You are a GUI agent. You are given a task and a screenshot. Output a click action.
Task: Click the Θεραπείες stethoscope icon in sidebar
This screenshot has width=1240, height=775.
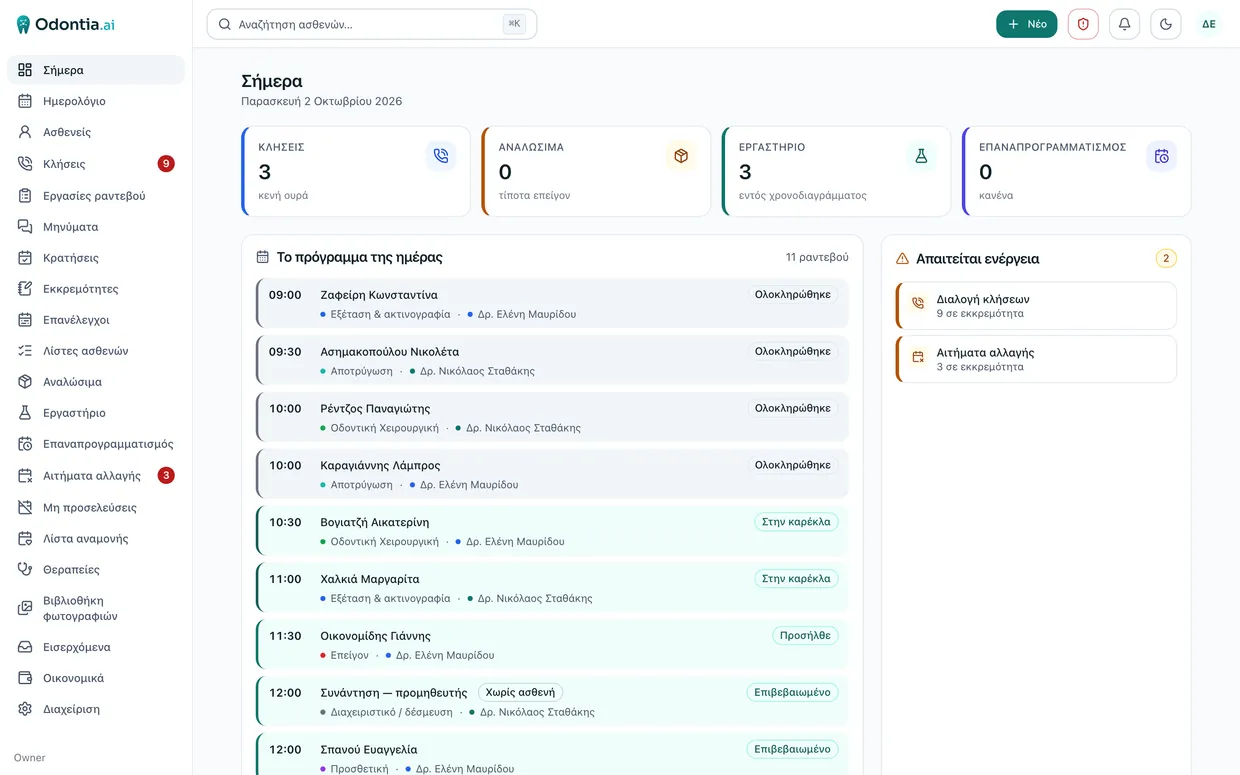point(25,569)
